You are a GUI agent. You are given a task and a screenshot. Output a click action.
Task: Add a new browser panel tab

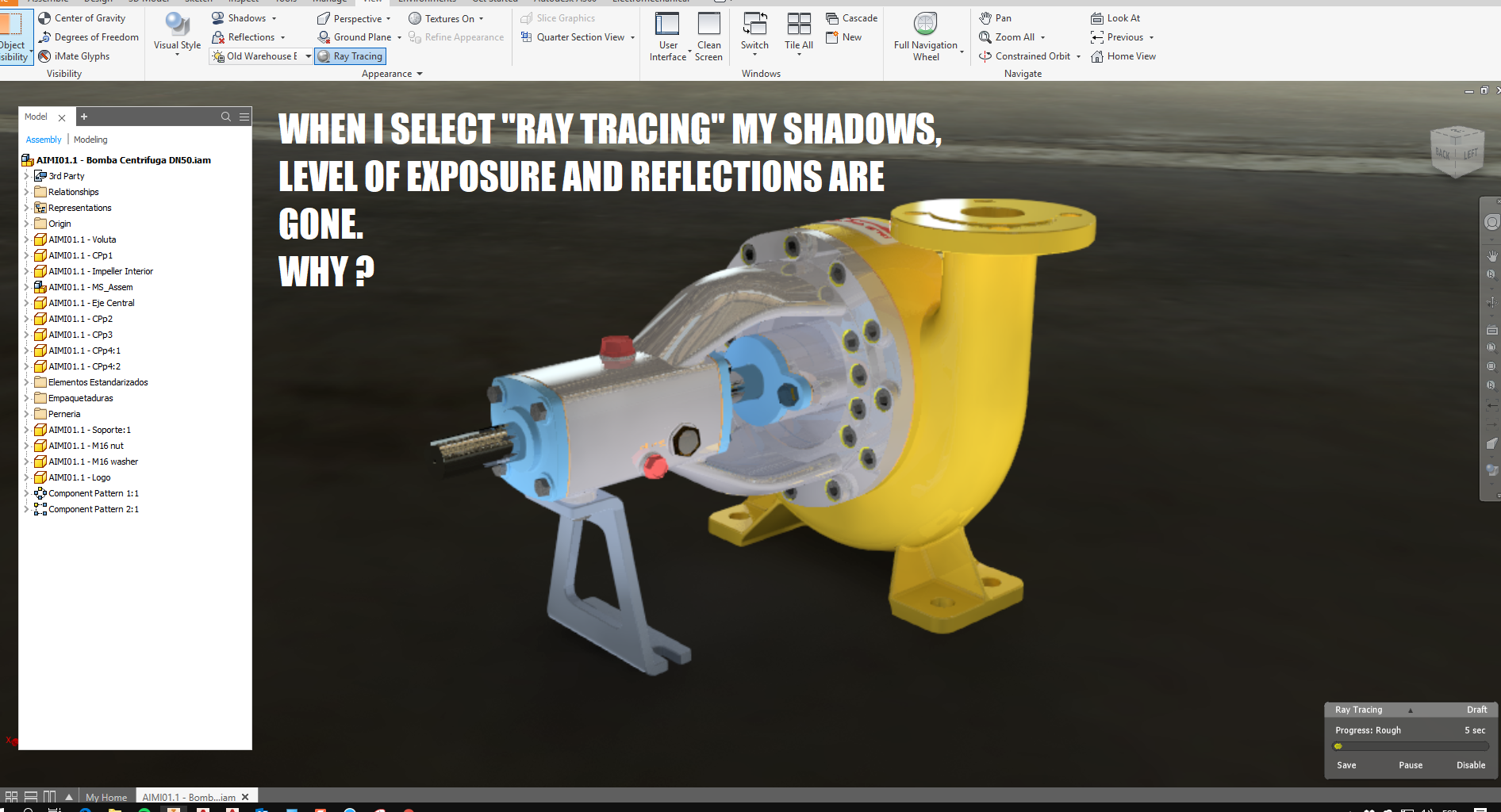[x=84, y=117]
